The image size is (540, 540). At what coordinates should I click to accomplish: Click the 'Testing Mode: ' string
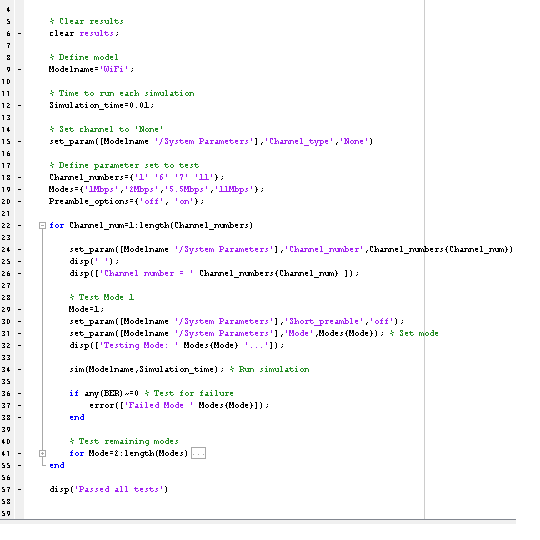(x=139, y=345)
